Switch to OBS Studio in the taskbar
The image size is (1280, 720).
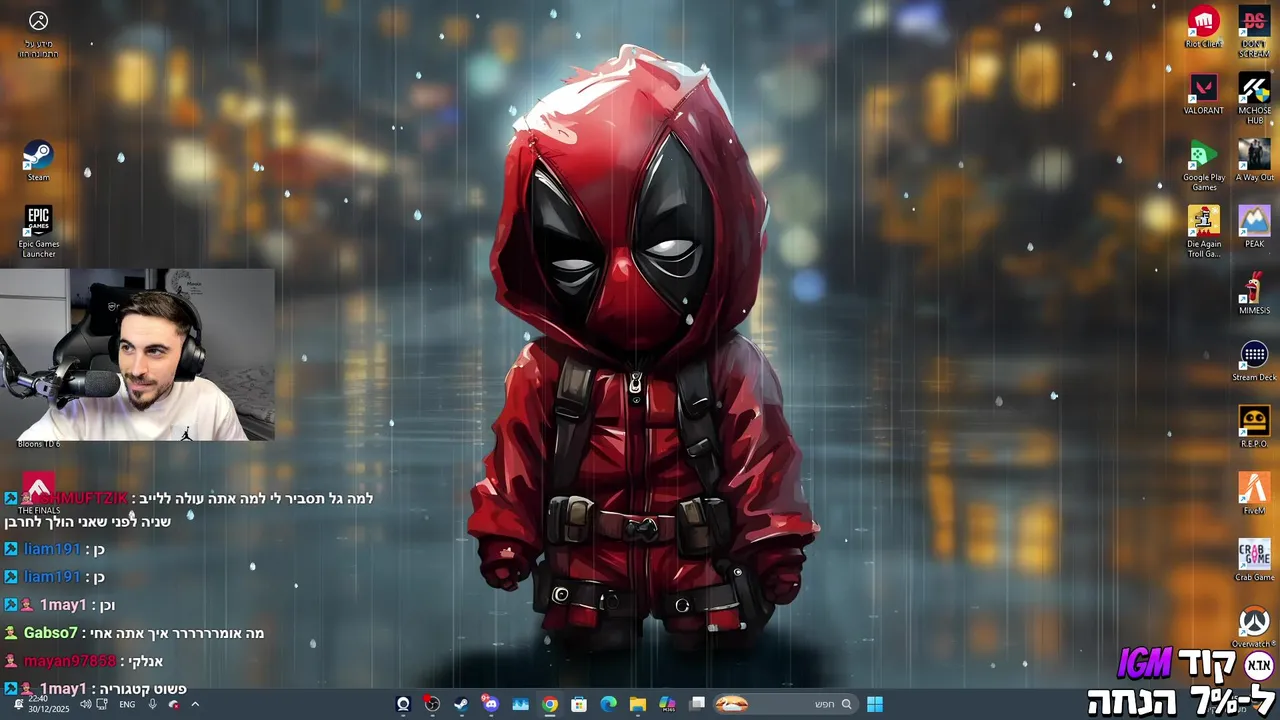pos(432,704)
